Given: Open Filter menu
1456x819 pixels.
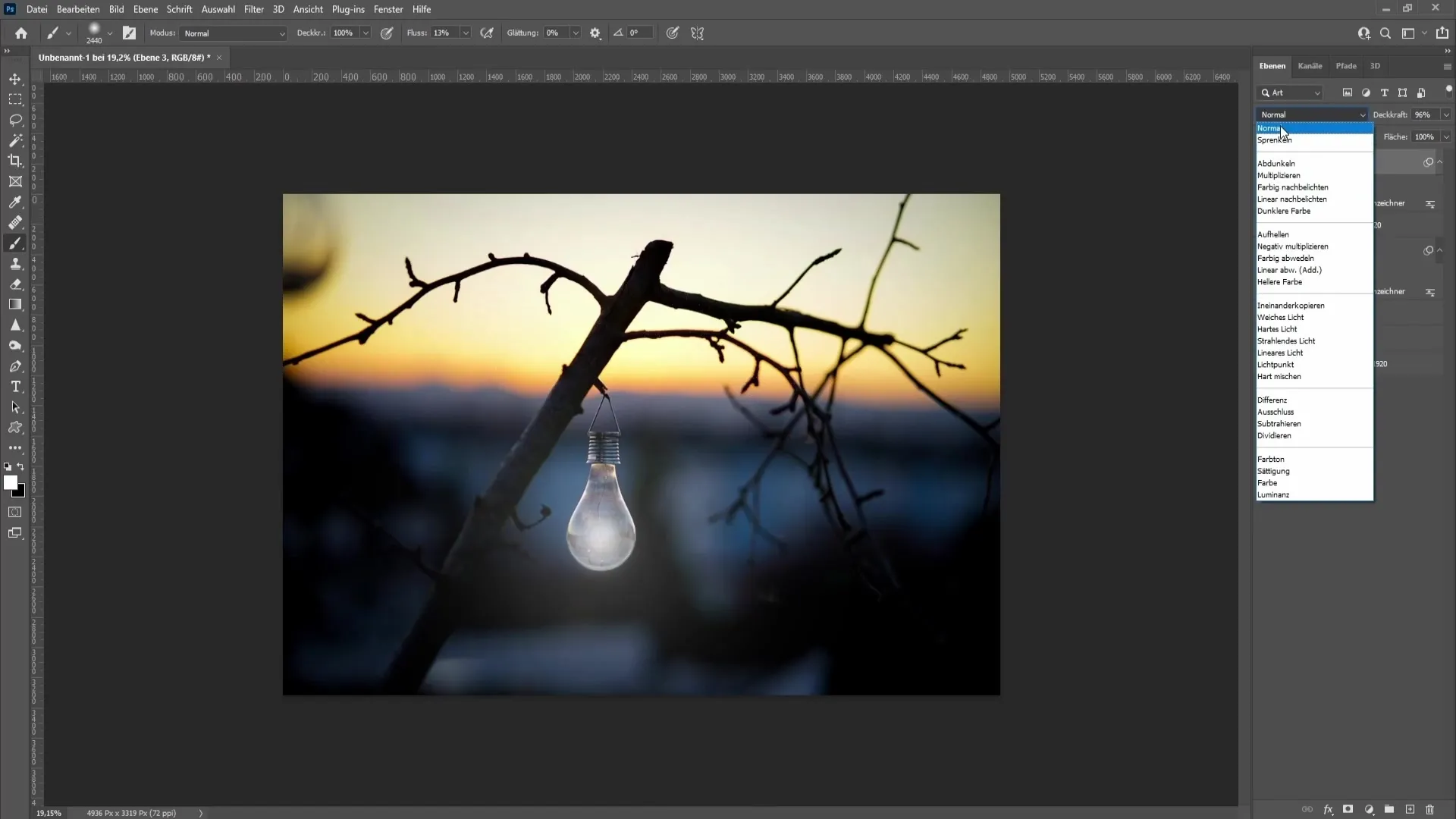Looking at the screenshot, I should point(252,9).
